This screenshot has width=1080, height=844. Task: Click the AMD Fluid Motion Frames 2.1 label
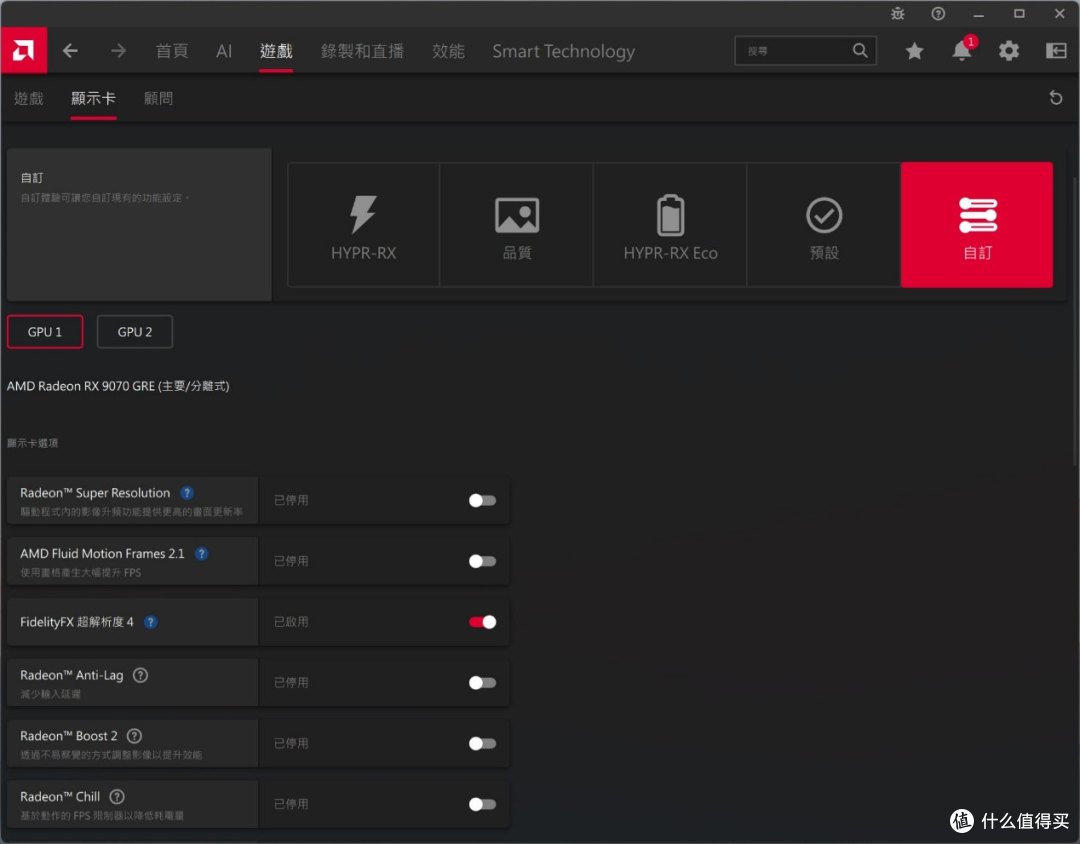tap(102, 553)
